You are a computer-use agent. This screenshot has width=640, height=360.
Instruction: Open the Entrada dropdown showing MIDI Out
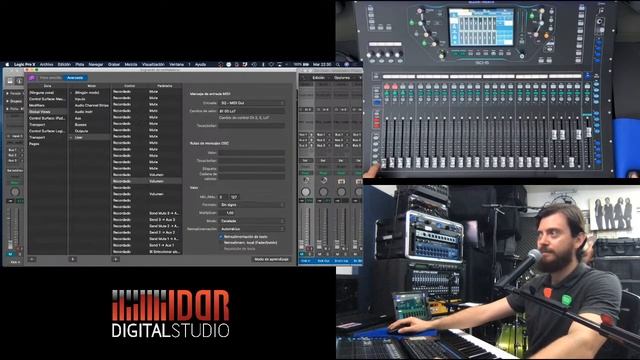pos(251,103)
